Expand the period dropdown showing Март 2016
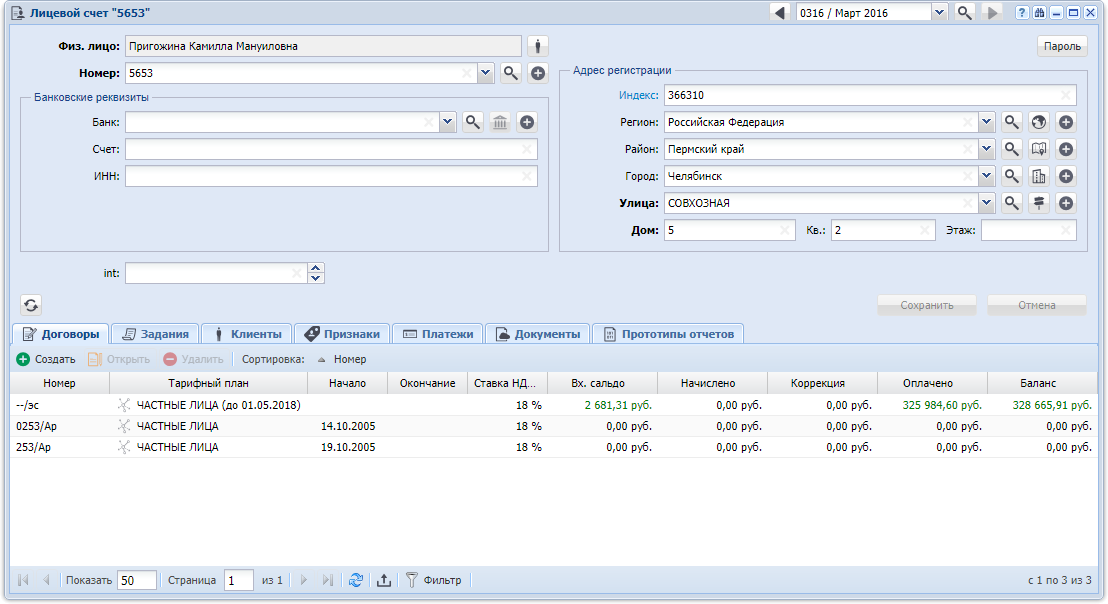This screenshot has height=604, width=1108. (939, 13)
